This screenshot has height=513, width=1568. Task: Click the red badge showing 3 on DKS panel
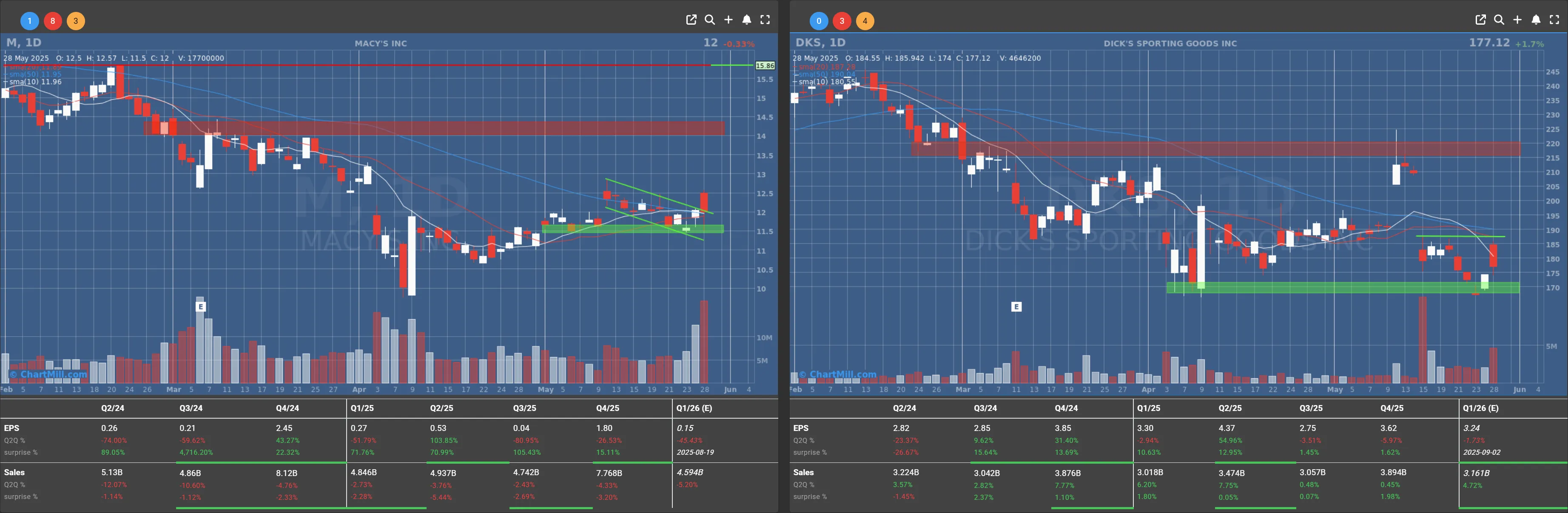point(842,21)
